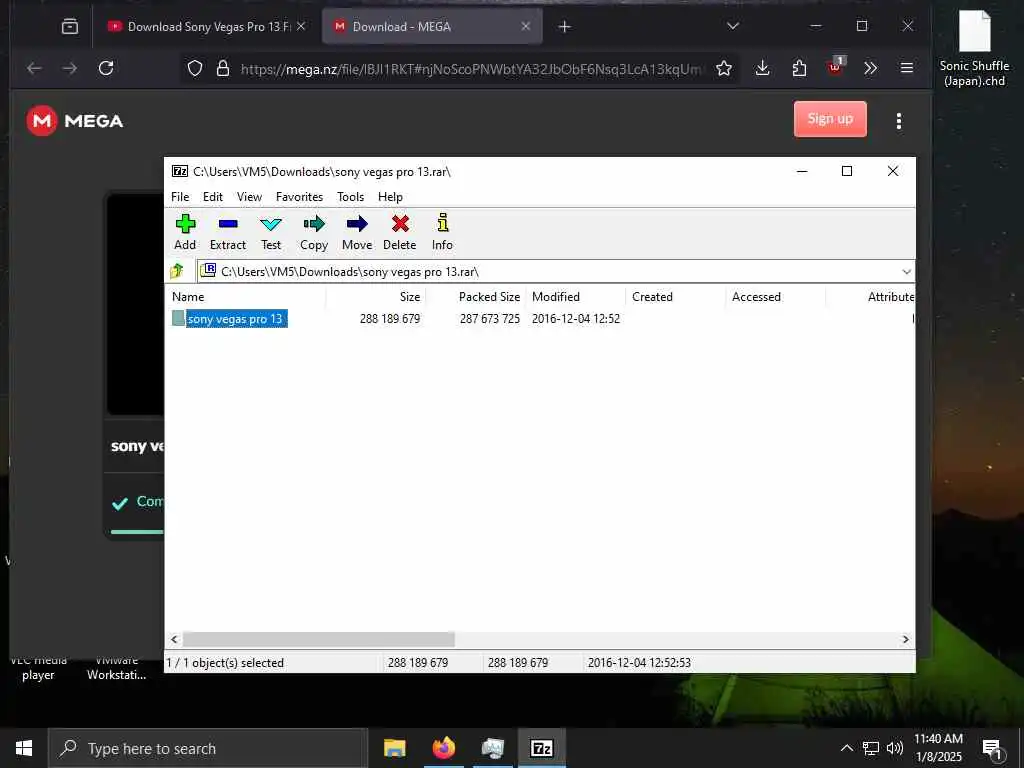This screenshot has height=768, width=1024.
Task: Click the MEGA Sign up button
Action: coord(830,119)
